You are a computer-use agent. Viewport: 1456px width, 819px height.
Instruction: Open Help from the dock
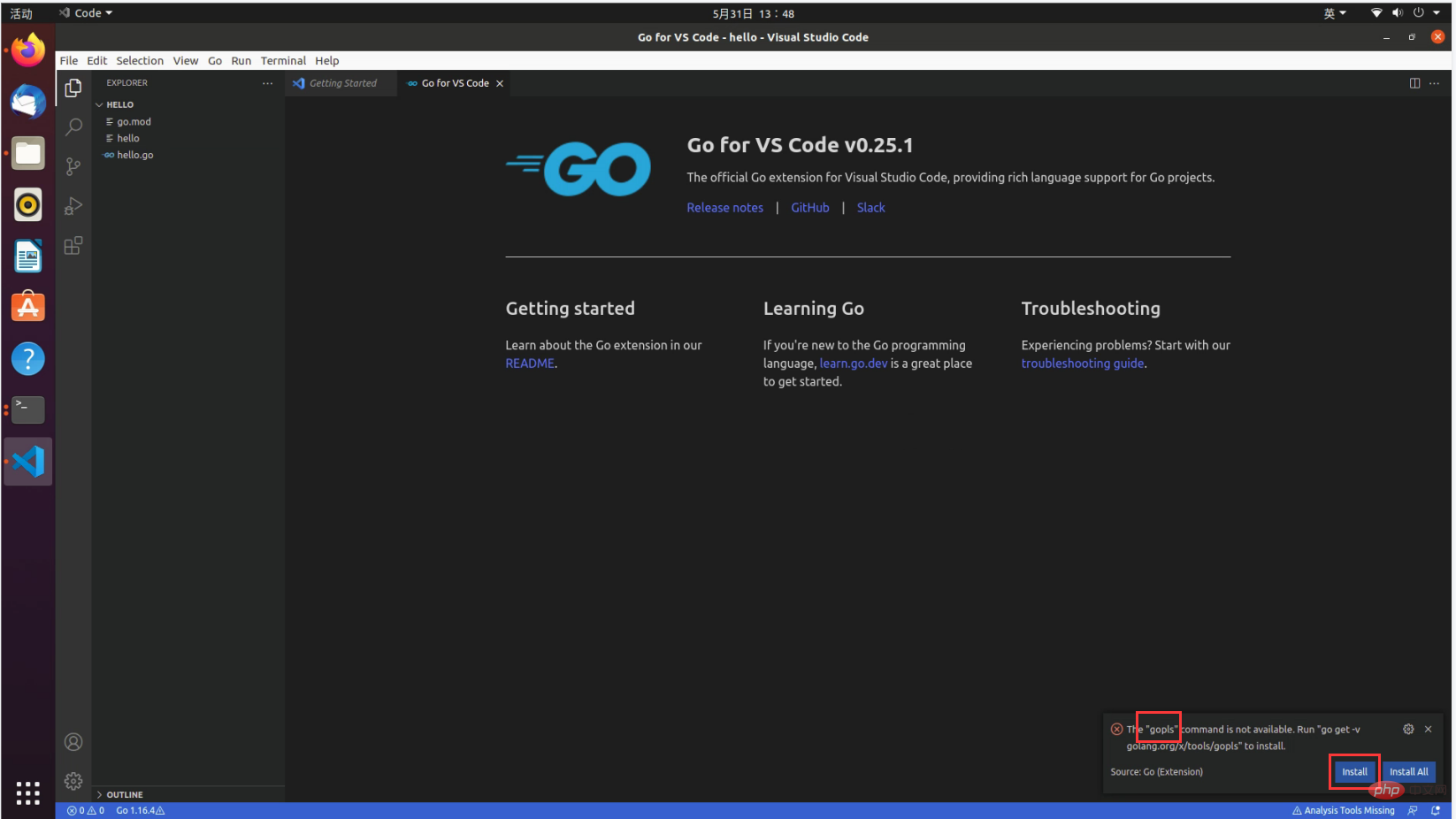(28, 358)
